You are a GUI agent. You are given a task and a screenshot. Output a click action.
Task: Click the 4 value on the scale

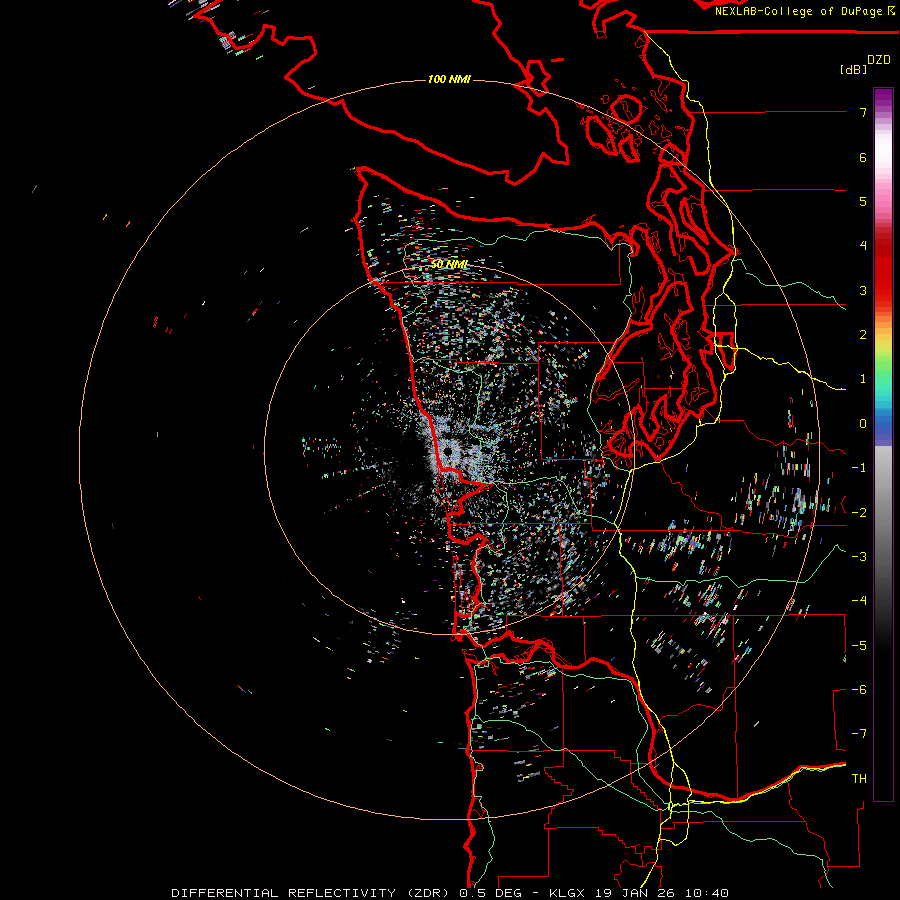click(863, 246)
